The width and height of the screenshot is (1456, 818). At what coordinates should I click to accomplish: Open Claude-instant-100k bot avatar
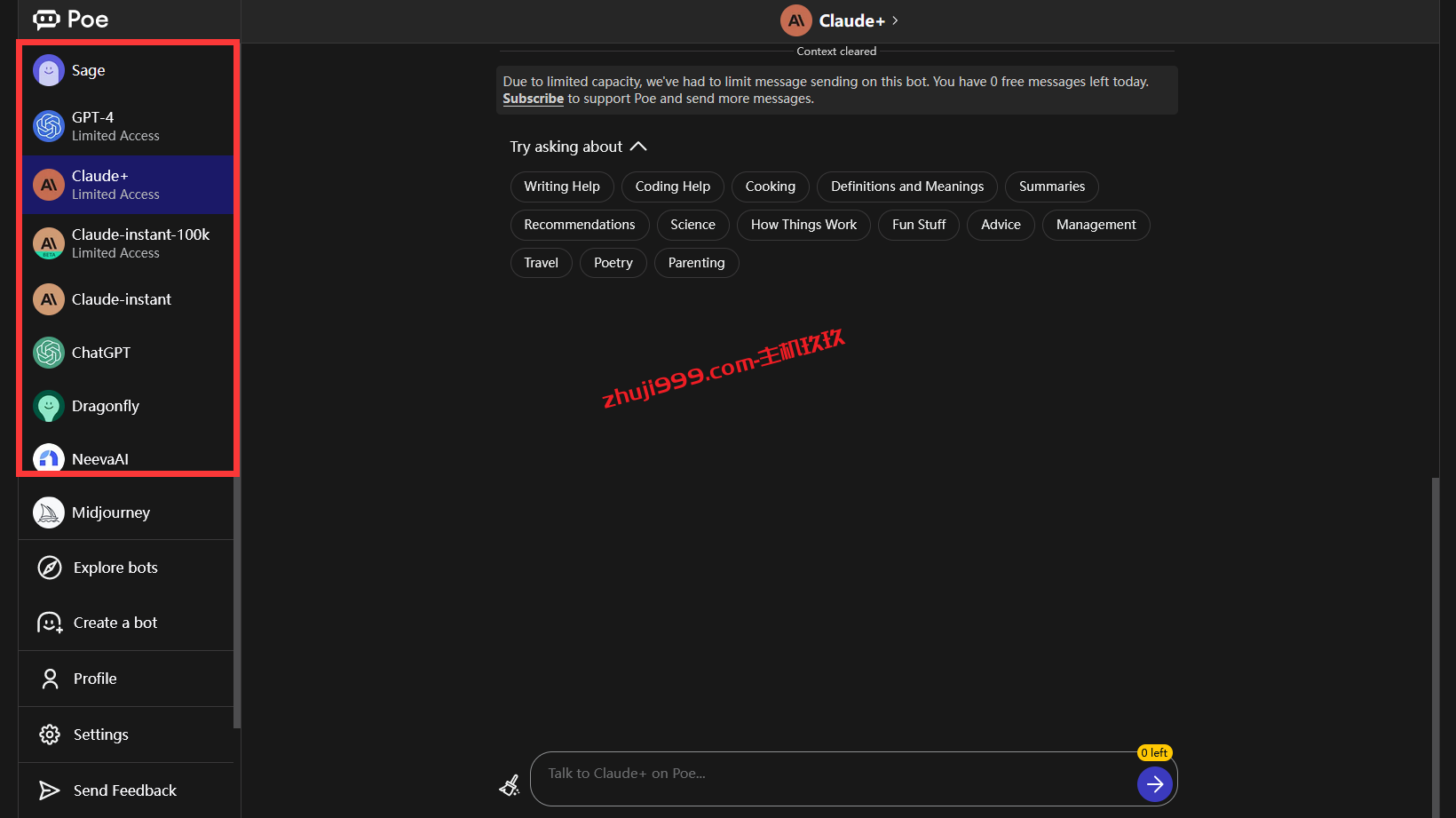coord(49,243)
